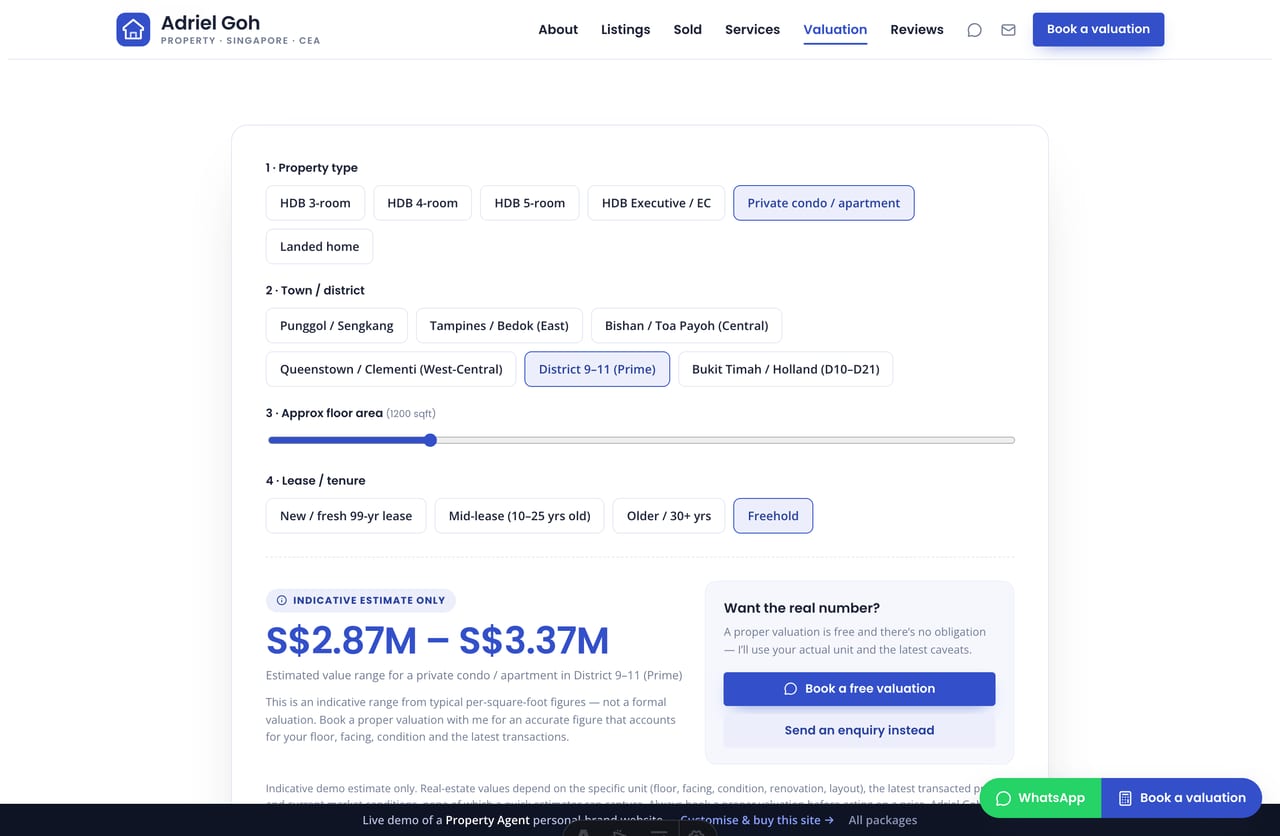Choose Tampines / Bedok (East) district
Image resolution: width=1280 pixels, height=836 pixels.
click(499, 326)
